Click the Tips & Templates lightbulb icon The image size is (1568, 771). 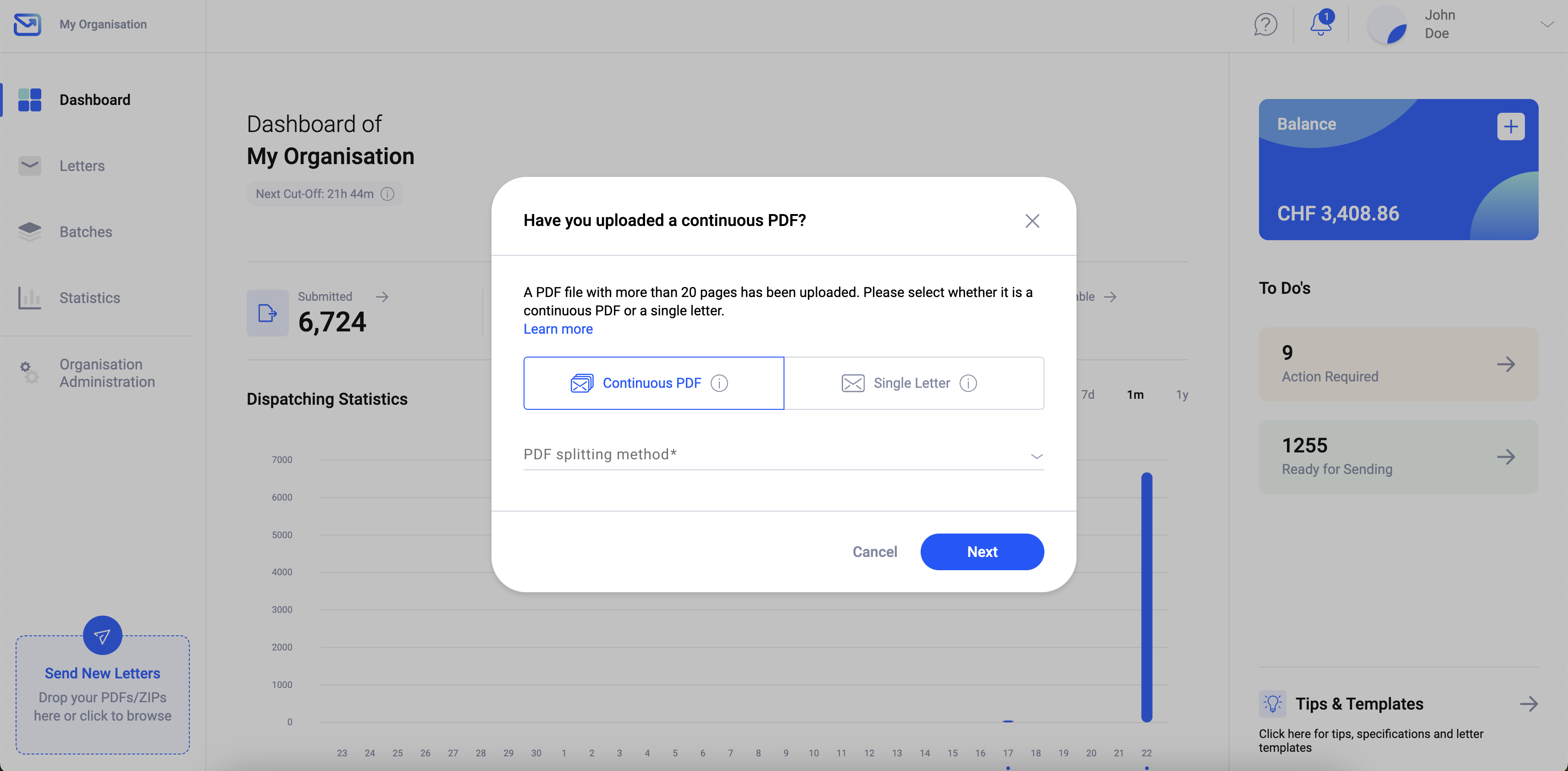[1272, 704]
